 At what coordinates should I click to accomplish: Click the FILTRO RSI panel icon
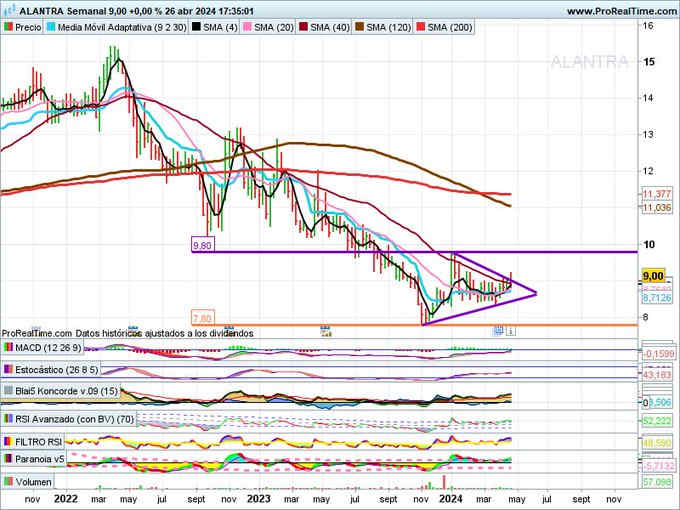pyautogui.click(x=8, y=442)
